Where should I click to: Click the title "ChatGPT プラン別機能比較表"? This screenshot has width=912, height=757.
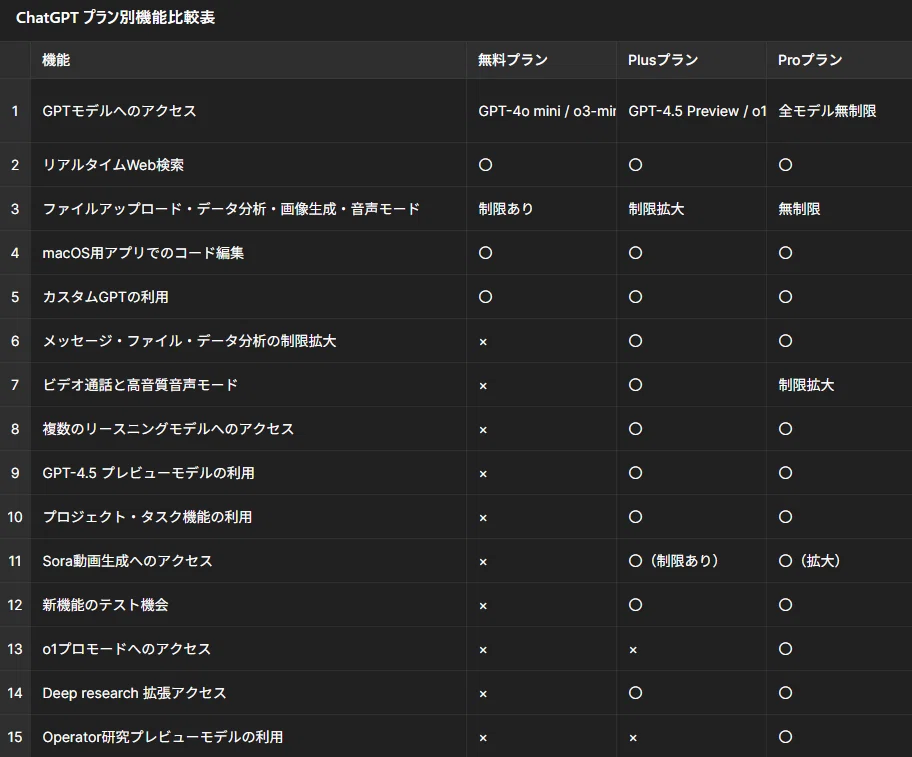115,17
